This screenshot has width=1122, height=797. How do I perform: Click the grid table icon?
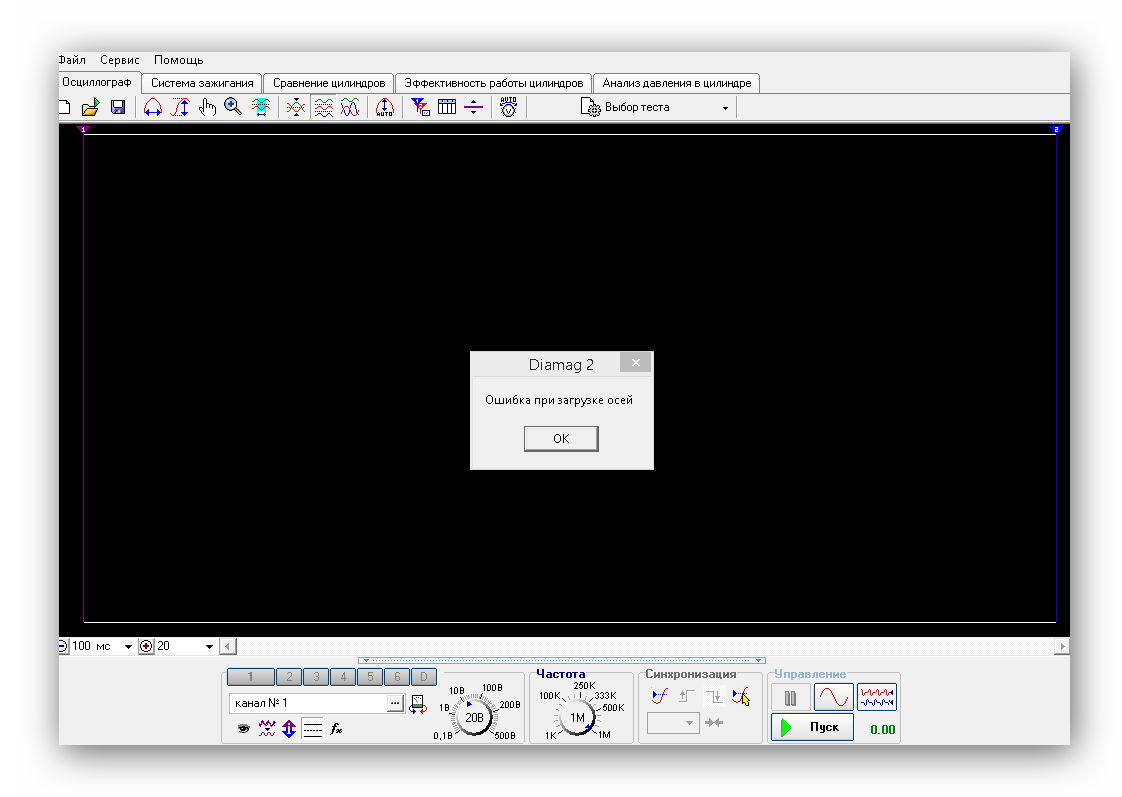coord(447,107)
